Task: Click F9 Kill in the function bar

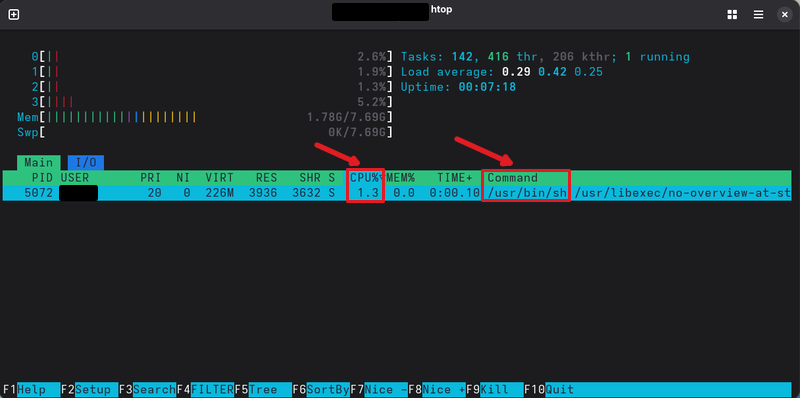Action: 495,390
